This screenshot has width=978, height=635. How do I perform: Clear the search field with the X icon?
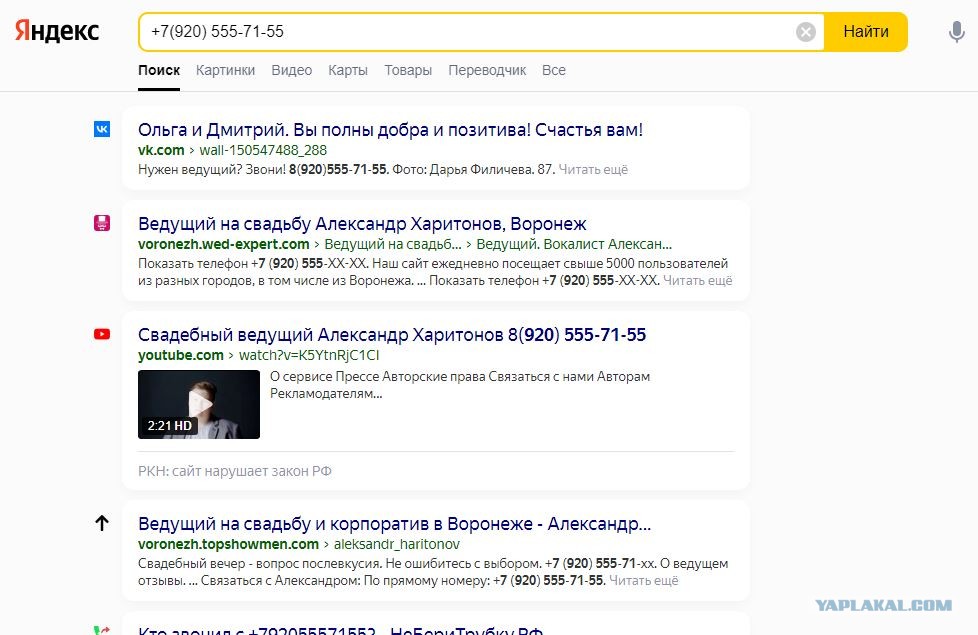tap(806, 32)
